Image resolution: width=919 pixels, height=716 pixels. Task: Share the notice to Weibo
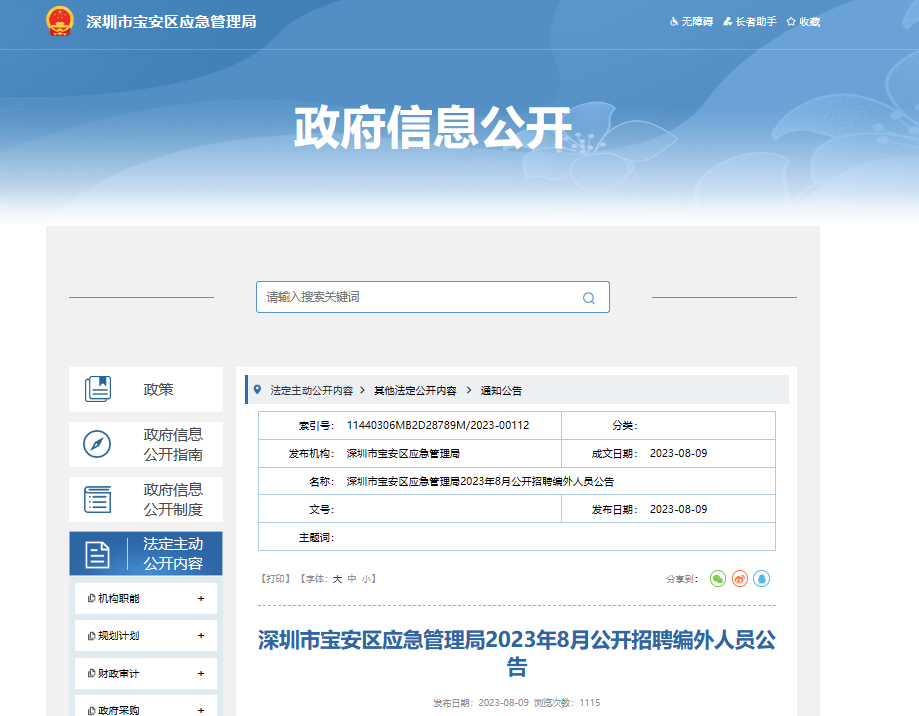(x=739, y=579)
